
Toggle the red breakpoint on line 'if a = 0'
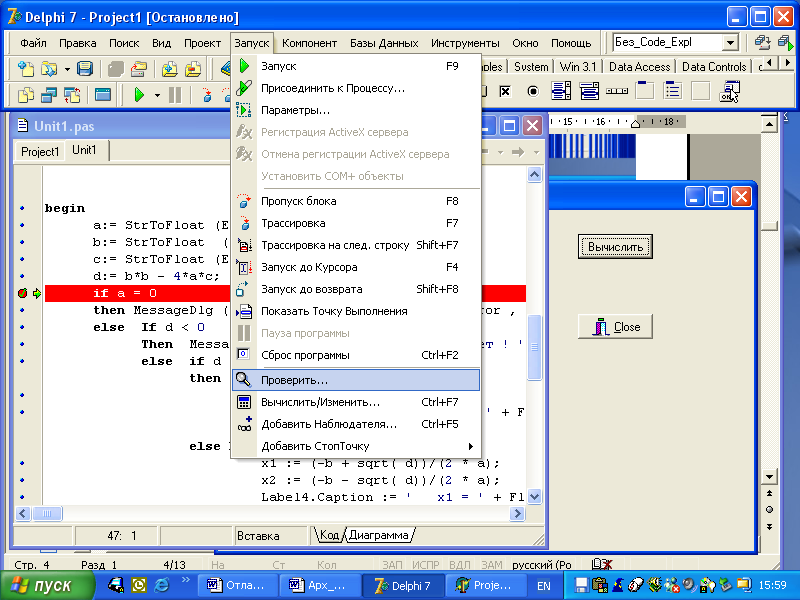pos(22,293)
